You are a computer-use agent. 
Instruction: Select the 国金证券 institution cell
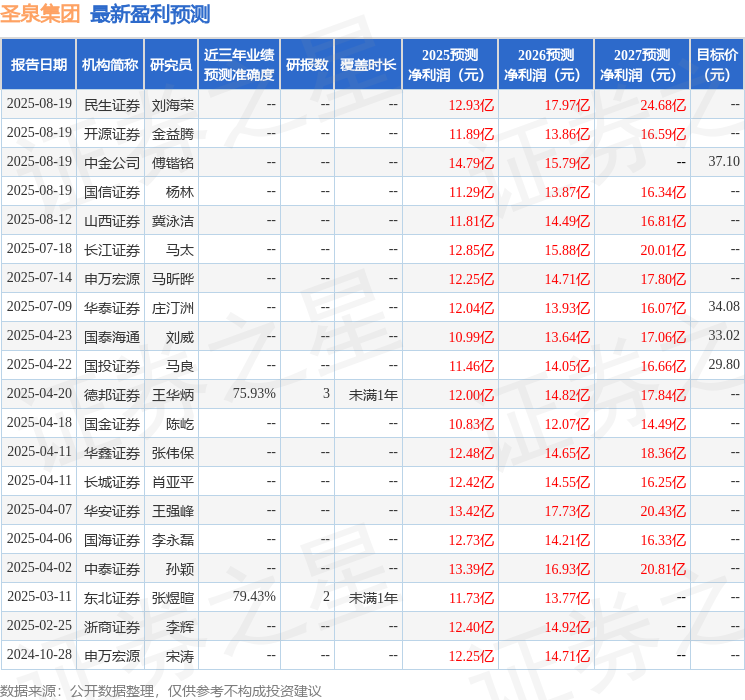pos(112,424)
